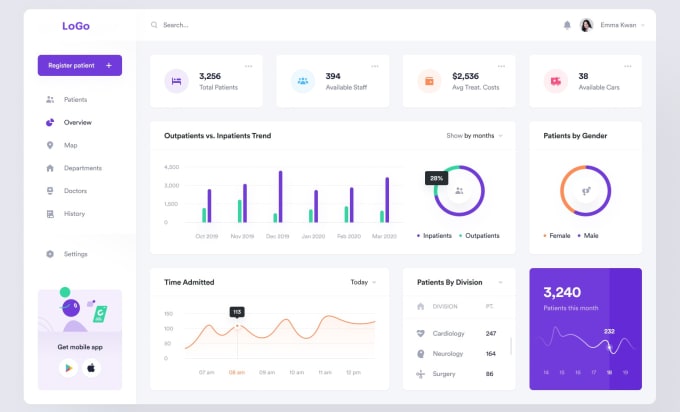Screen dimensions: 680x412
Task: Open Doctors from the sidebar menu
Action: (75, 191)
